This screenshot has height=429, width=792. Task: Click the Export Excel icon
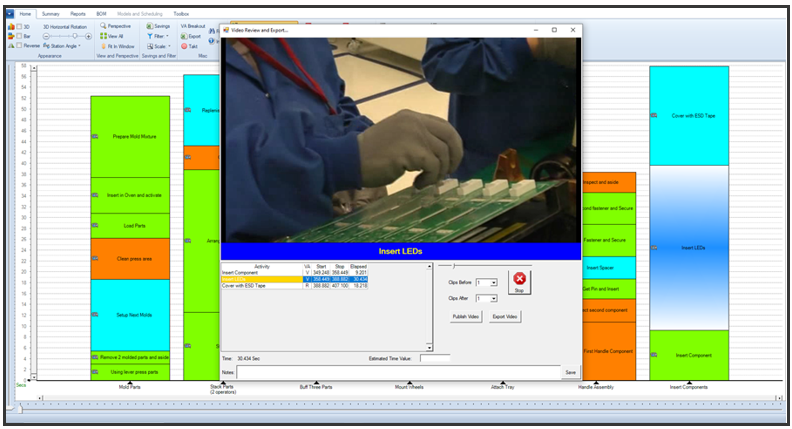[x=184, y=36]
